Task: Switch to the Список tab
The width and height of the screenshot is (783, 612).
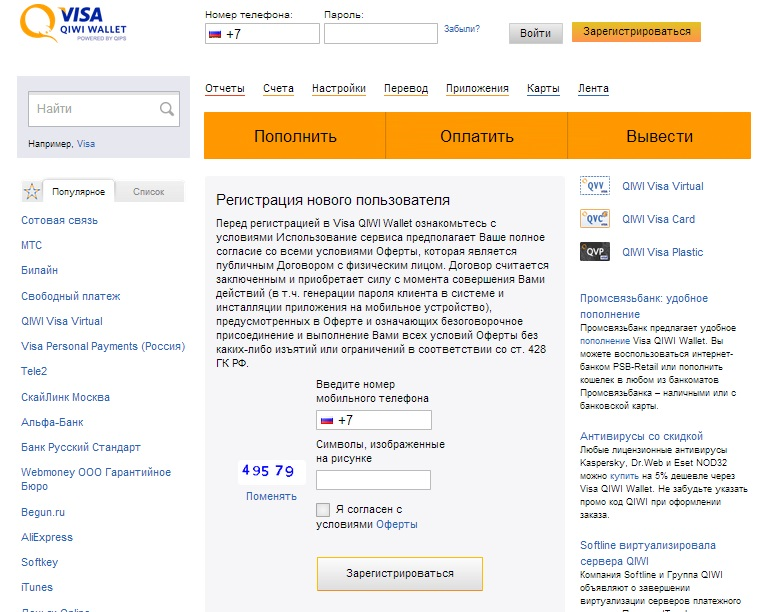Action: 149,192
